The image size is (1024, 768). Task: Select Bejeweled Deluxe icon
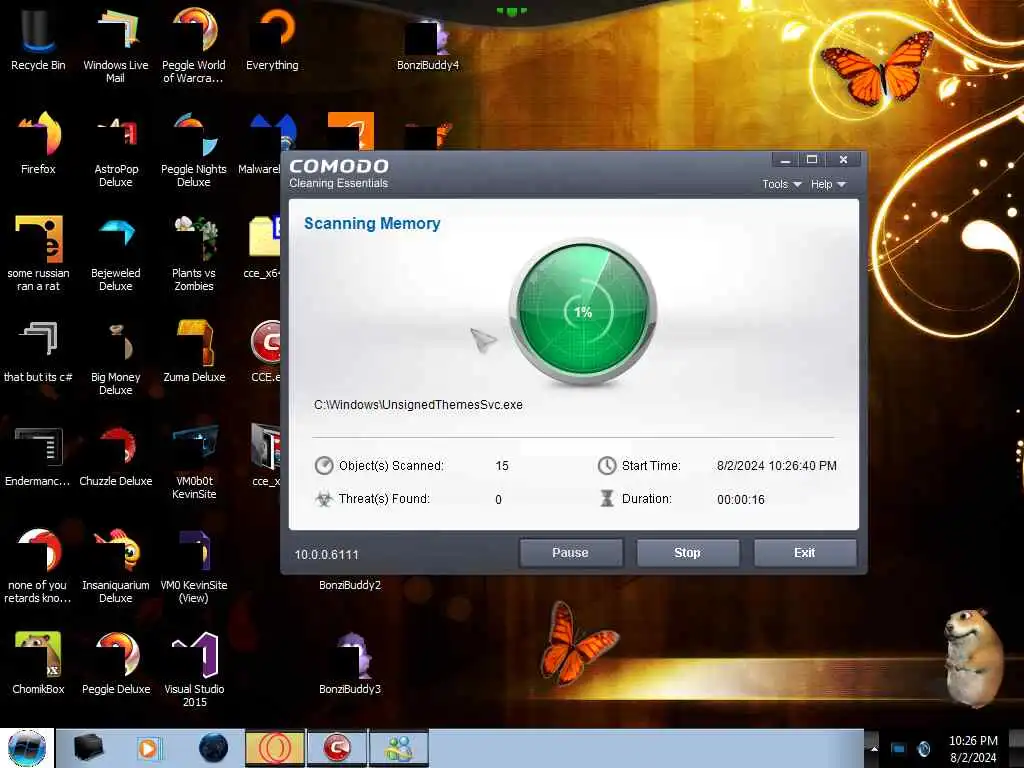116,253
